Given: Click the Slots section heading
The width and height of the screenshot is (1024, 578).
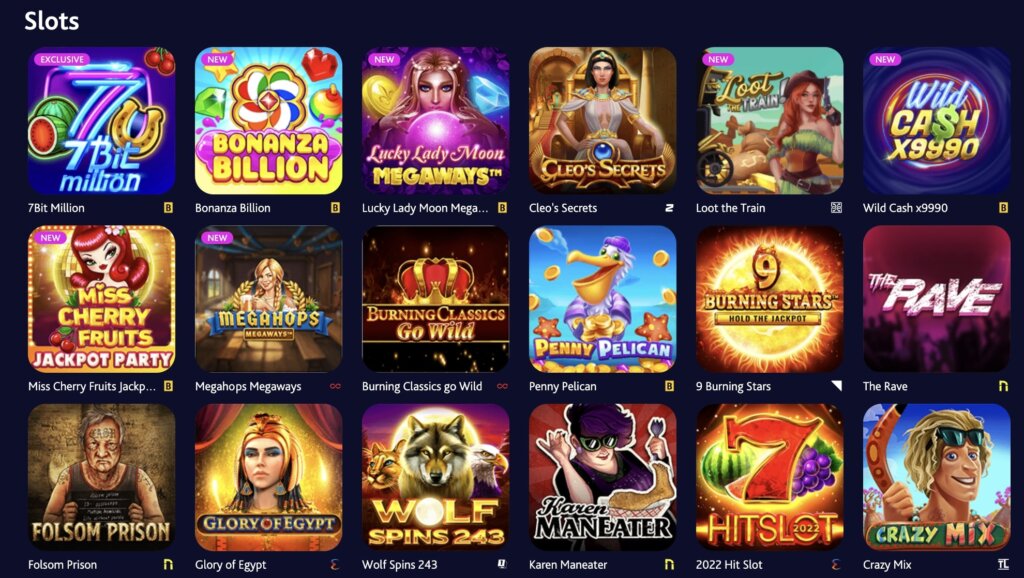Looking at the screenshot, I should tap(52, 21).
